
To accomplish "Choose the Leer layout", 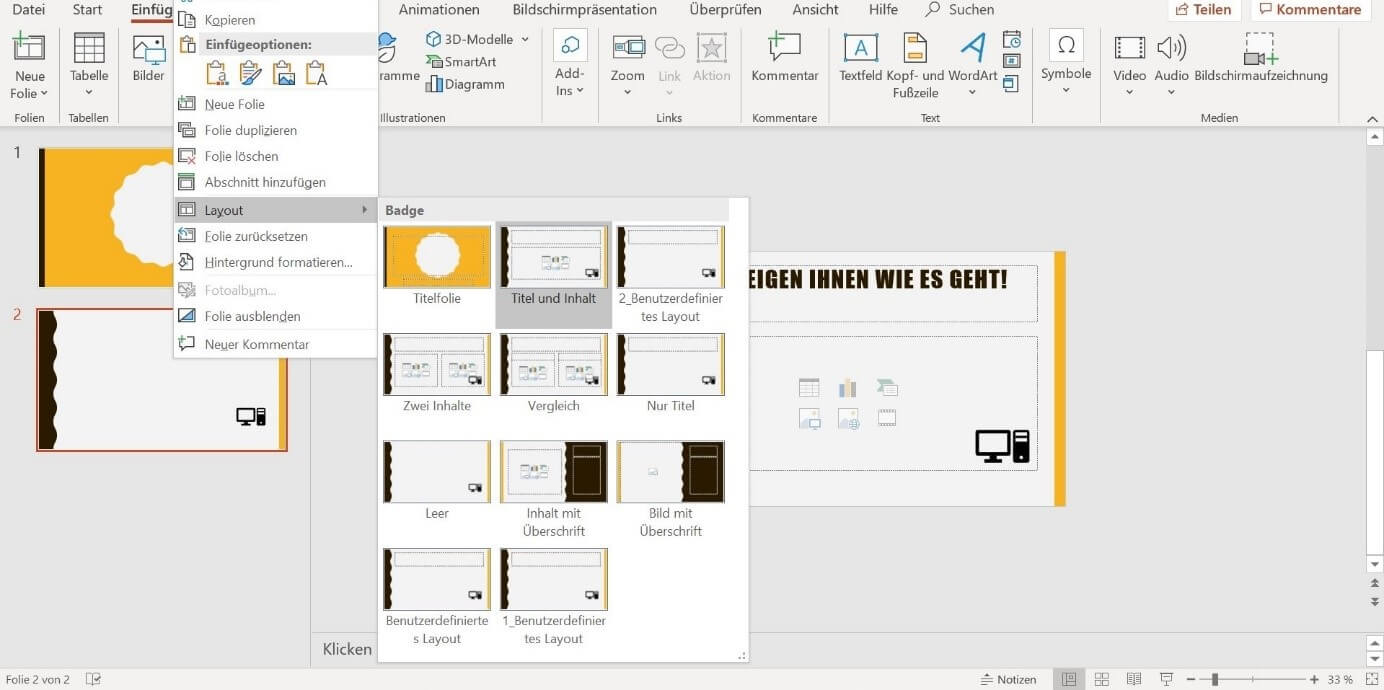I will coord(437,480).
